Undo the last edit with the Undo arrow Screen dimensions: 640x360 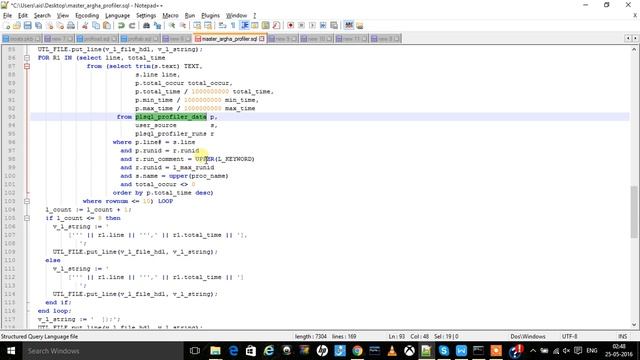click(121, 25)
